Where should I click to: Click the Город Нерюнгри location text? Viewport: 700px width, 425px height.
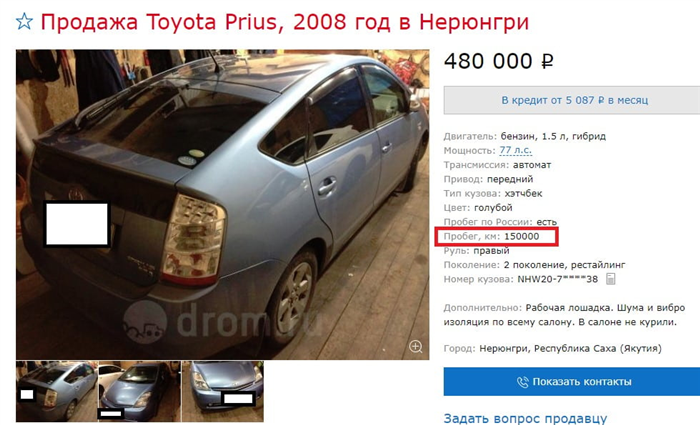[x=553, y=349]
